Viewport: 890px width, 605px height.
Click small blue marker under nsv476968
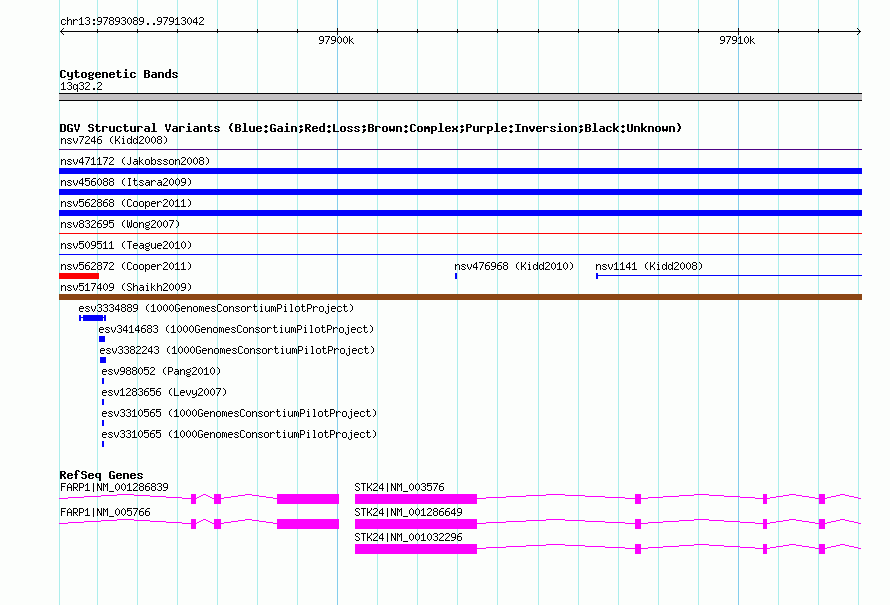pos(456,276)
